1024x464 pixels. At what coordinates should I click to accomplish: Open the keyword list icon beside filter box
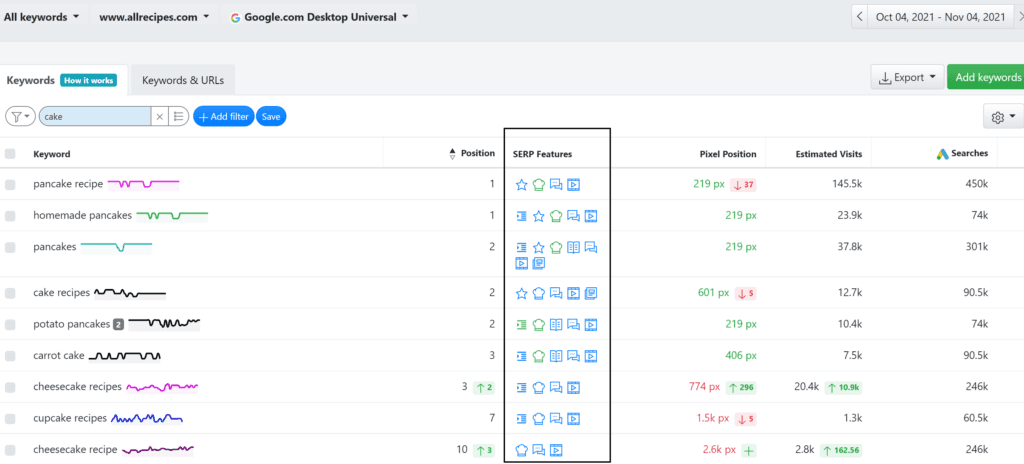point(178,117)
